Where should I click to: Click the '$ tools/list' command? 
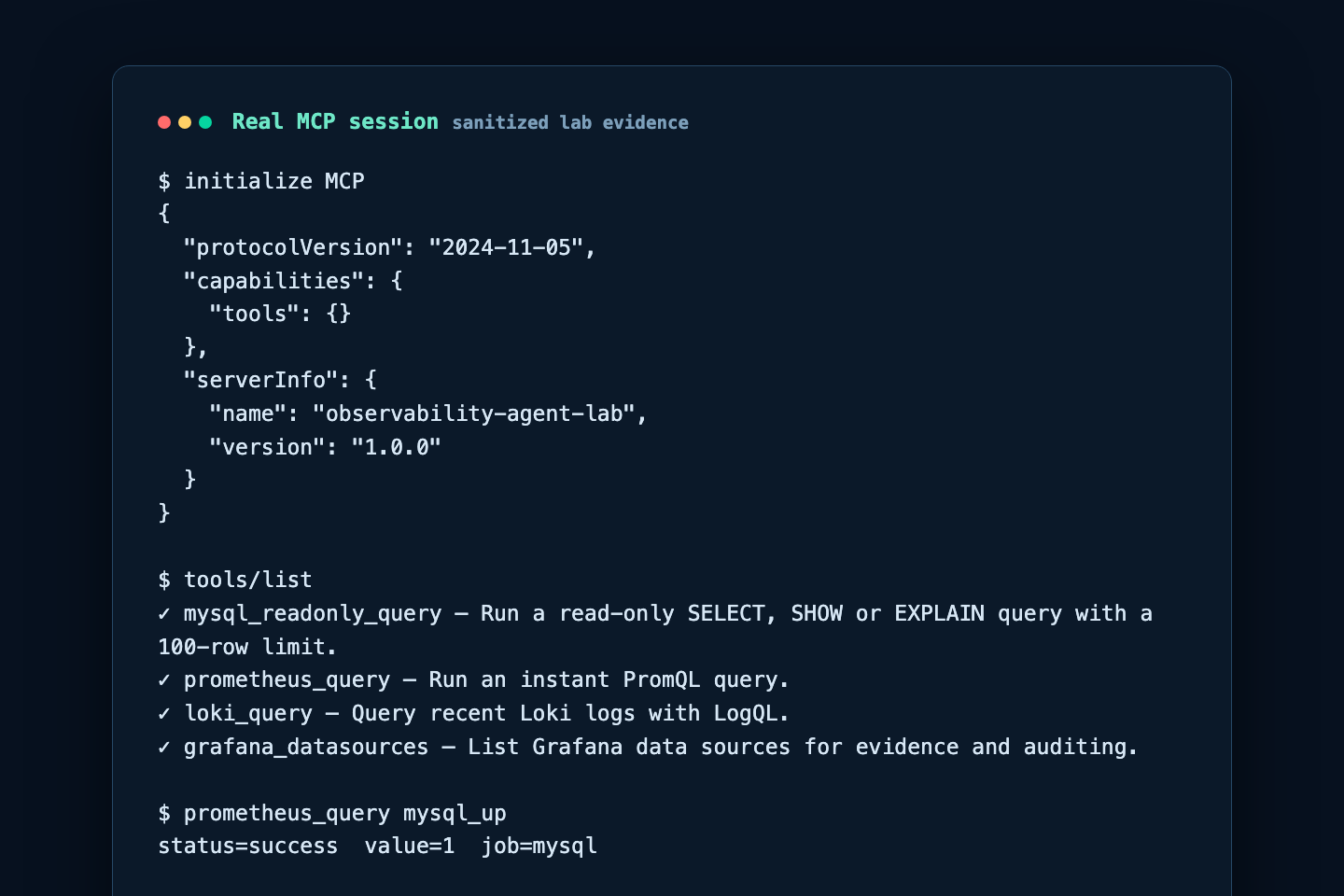(235, 580)
